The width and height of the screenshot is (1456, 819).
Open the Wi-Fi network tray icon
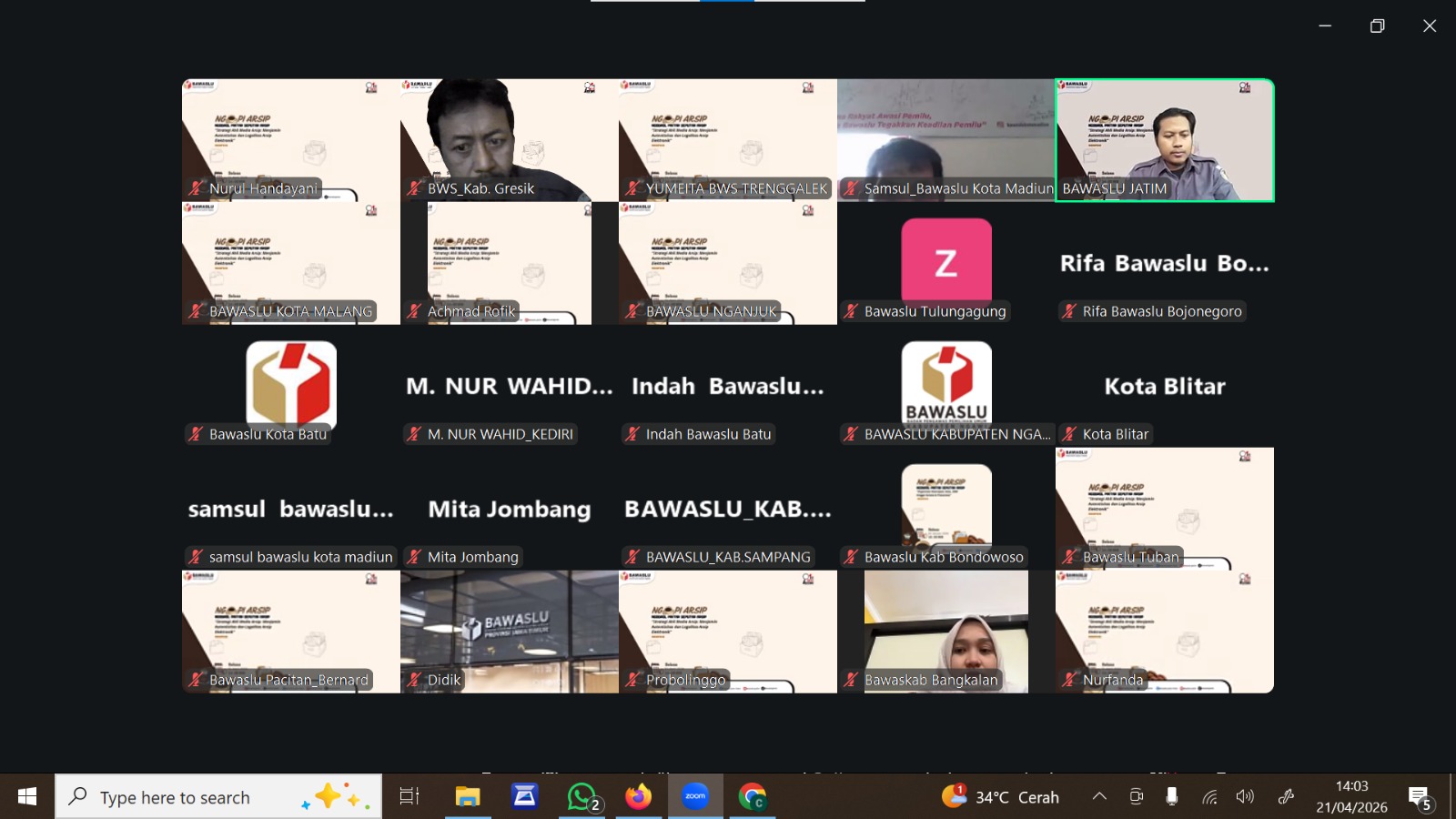pos(1209,797)
